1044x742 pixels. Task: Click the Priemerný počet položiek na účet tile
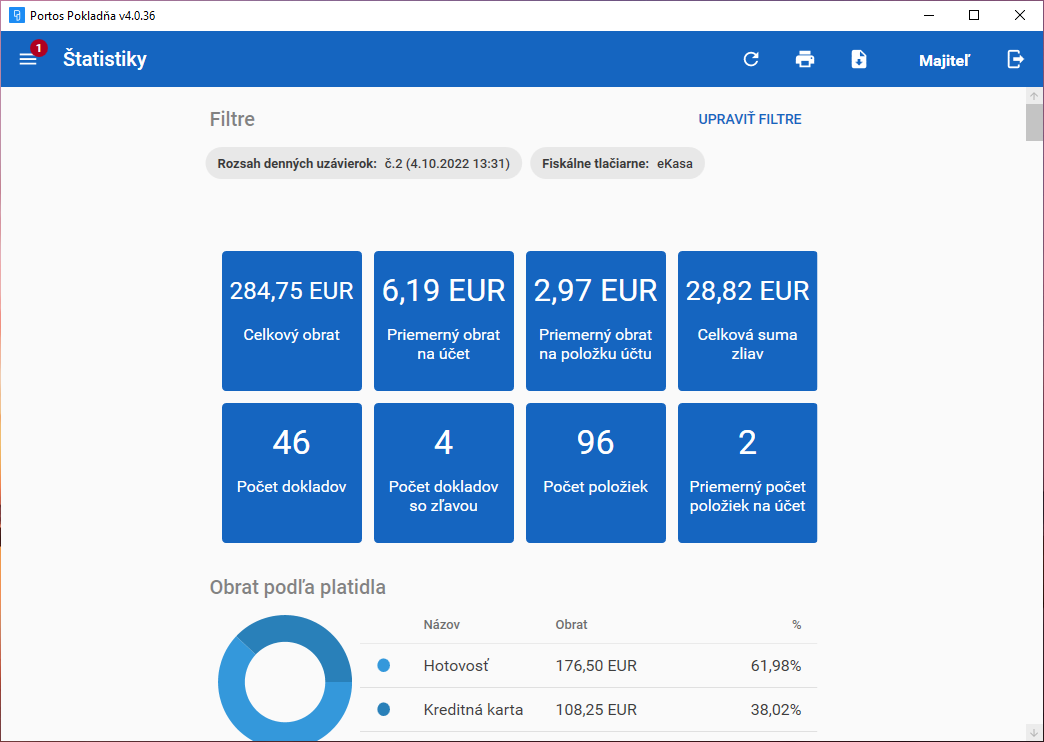tap(747, 473)
